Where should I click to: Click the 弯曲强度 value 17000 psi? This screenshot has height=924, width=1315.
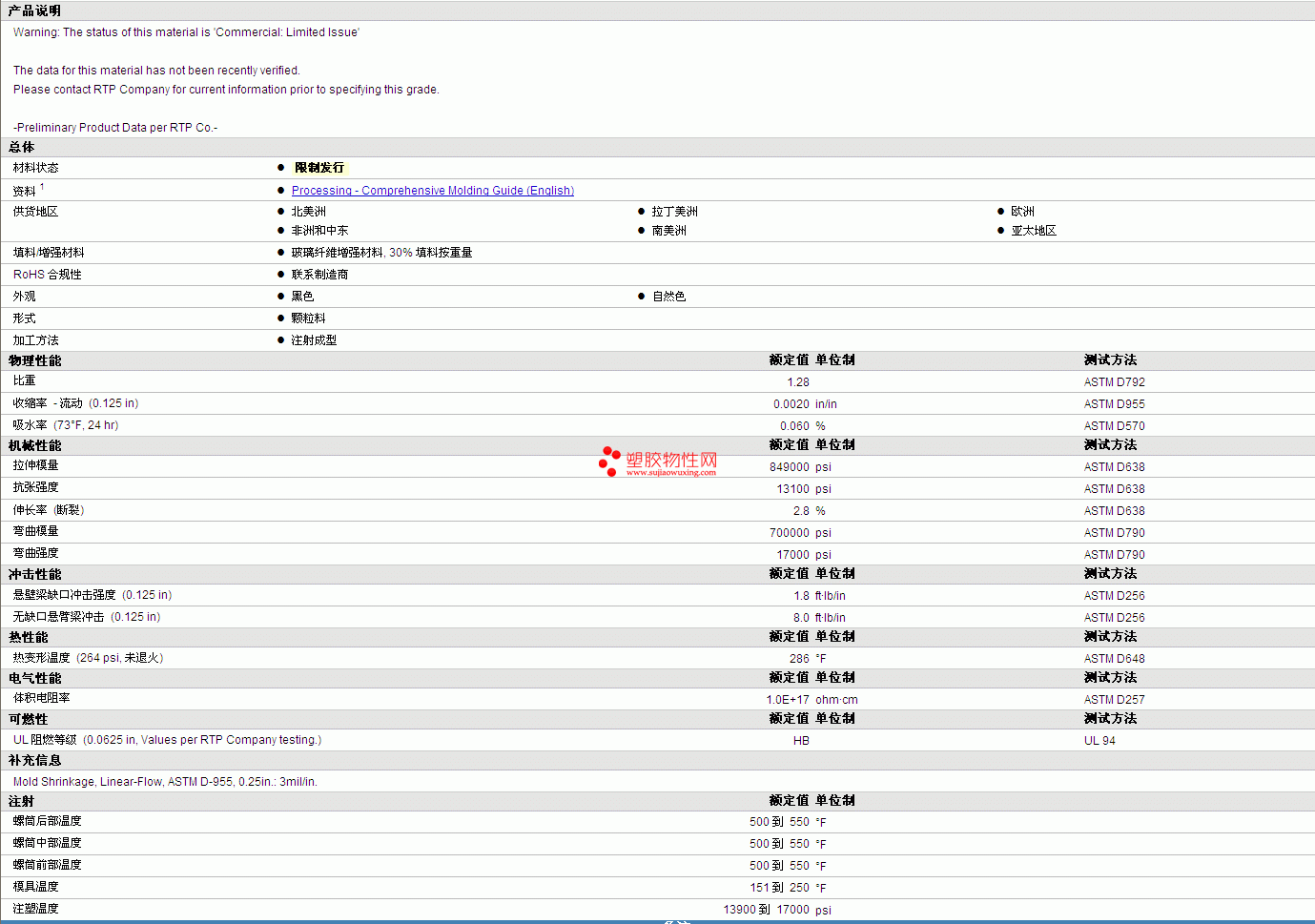point(804,555)
